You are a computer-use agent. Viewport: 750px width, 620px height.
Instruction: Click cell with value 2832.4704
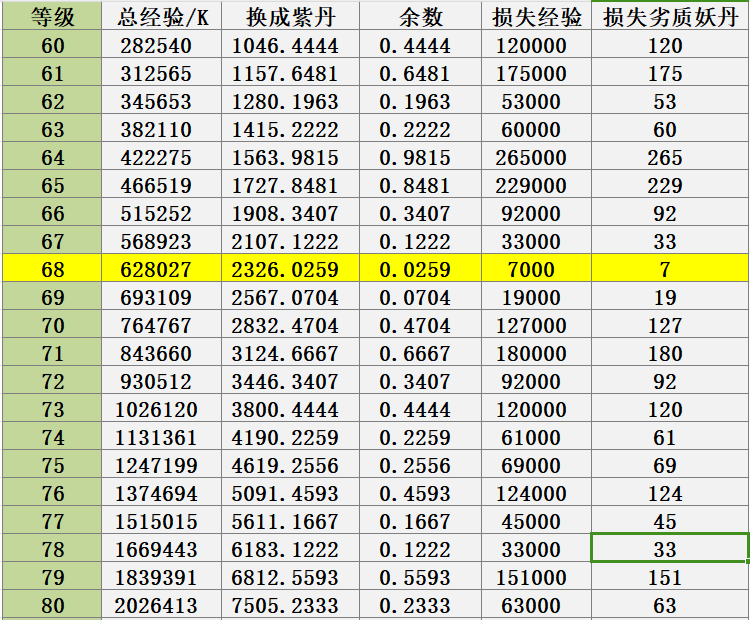[290, 324]
